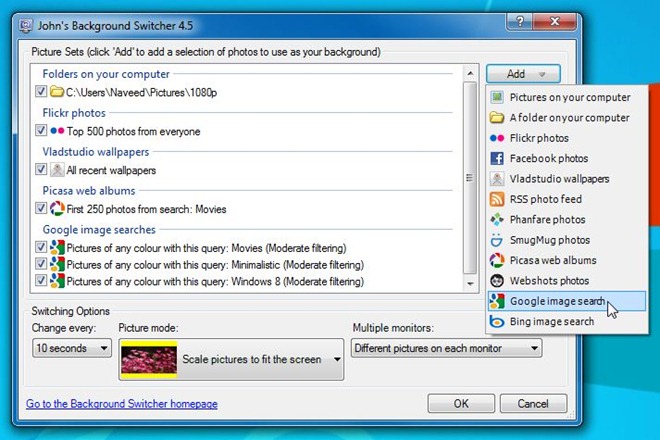Click the Flickr icon beside Top 500 photos
Viewport: 660px width, 440px height.
[57, 131]
